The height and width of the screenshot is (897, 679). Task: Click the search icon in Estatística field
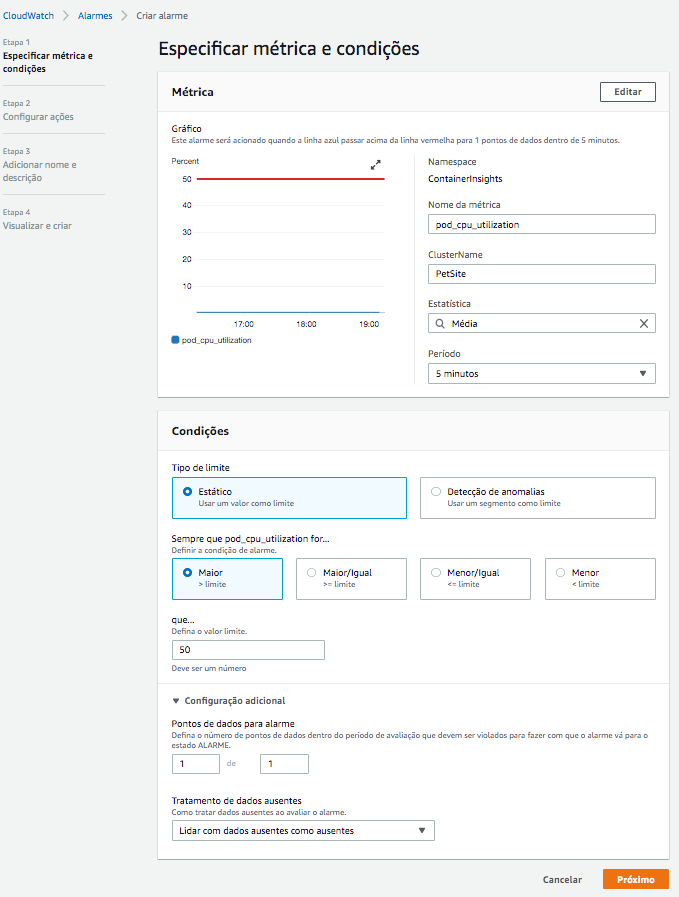pos(440,324)
